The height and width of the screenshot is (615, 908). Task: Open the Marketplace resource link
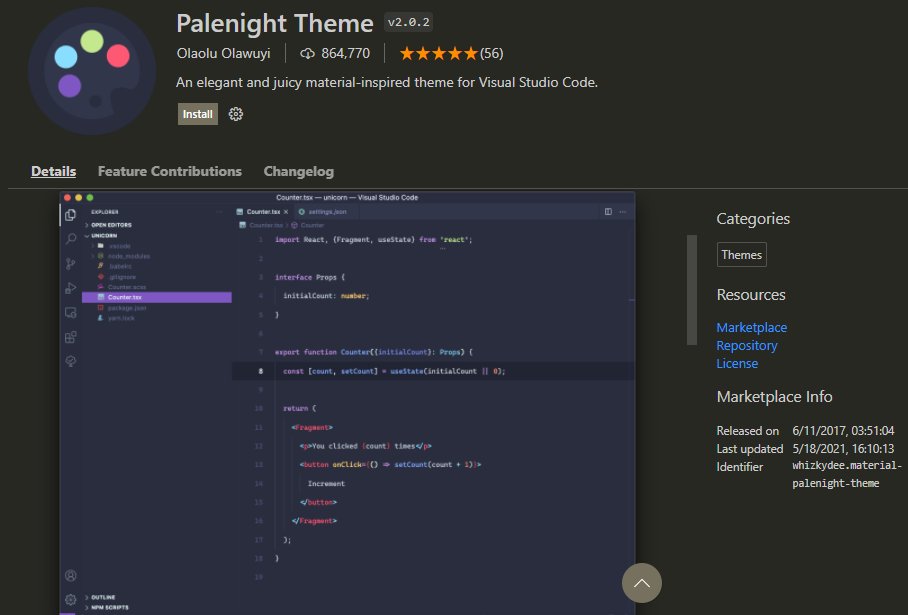(752, 327)
